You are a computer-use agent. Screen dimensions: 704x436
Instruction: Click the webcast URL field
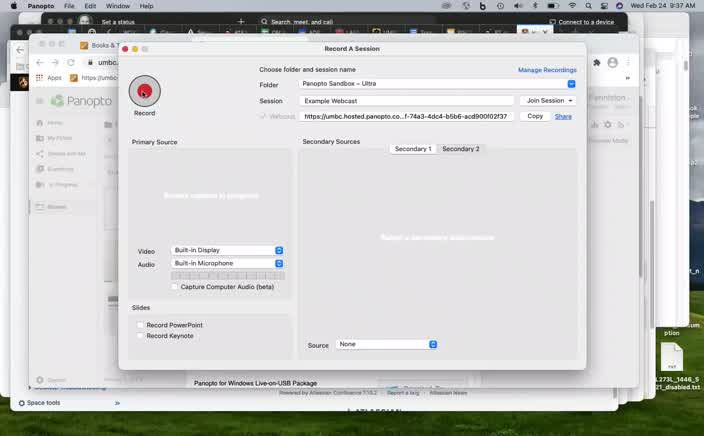406,116
